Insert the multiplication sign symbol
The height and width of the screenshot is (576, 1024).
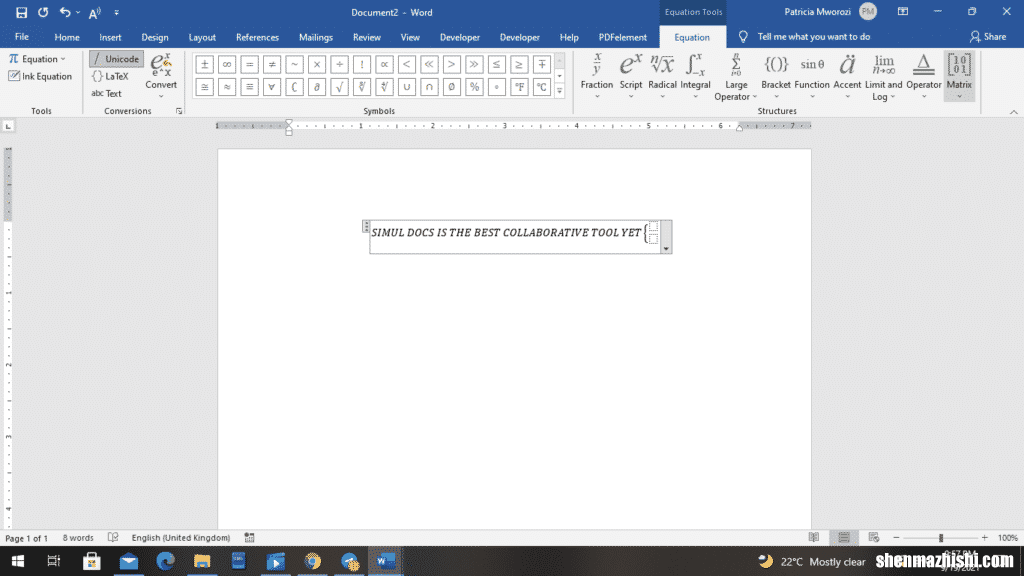(317, 64)
